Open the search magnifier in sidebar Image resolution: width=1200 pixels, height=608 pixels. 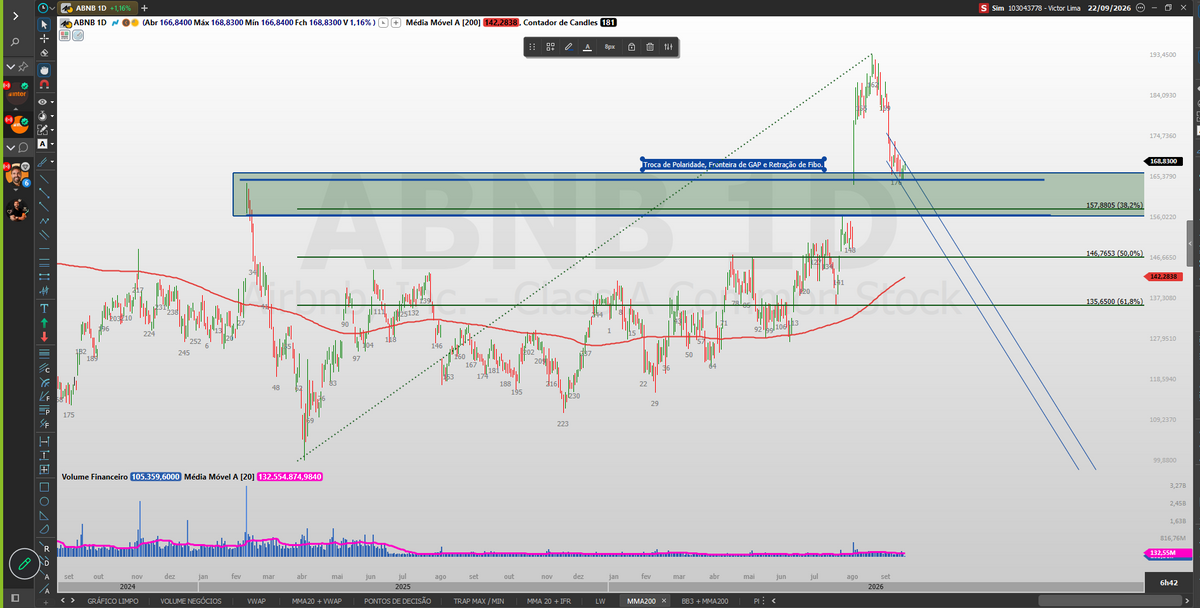coord(15,42)
